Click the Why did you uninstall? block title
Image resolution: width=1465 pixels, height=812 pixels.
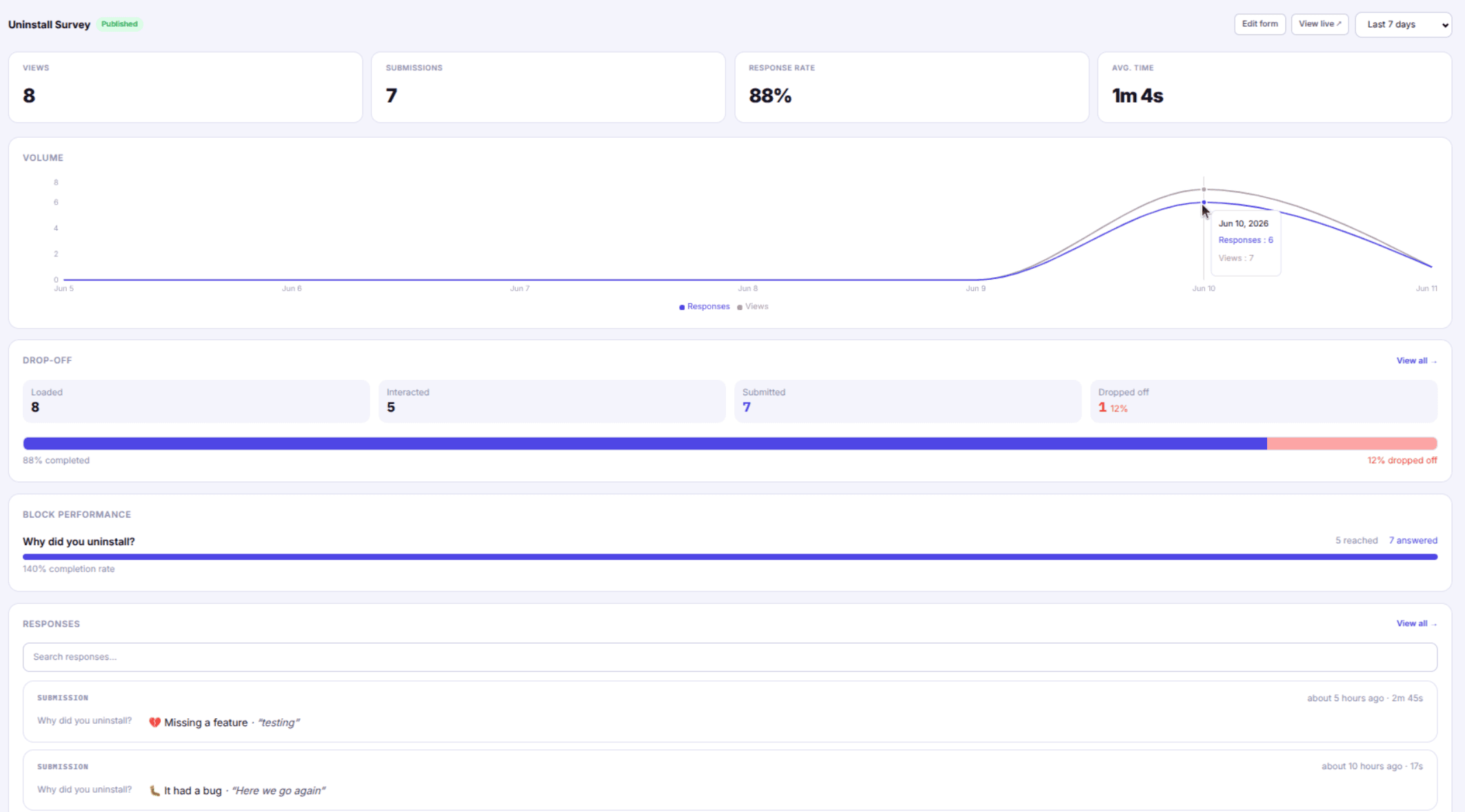point(79,542)
